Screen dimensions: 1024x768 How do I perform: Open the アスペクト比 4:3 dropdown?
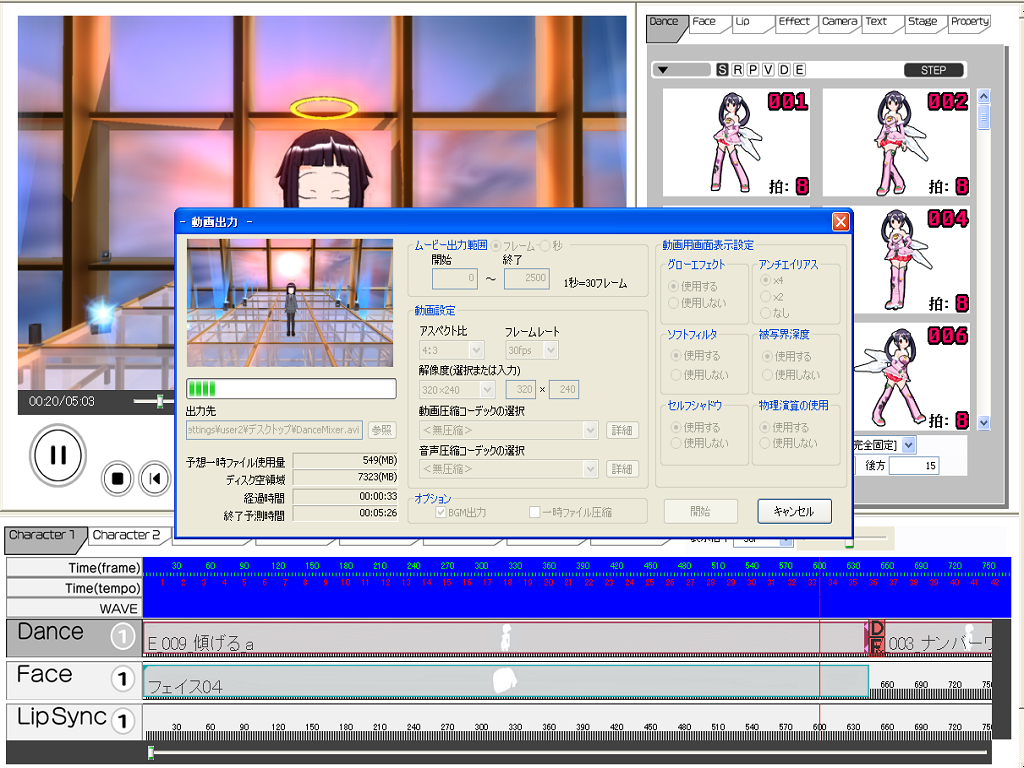coord(451,350)
